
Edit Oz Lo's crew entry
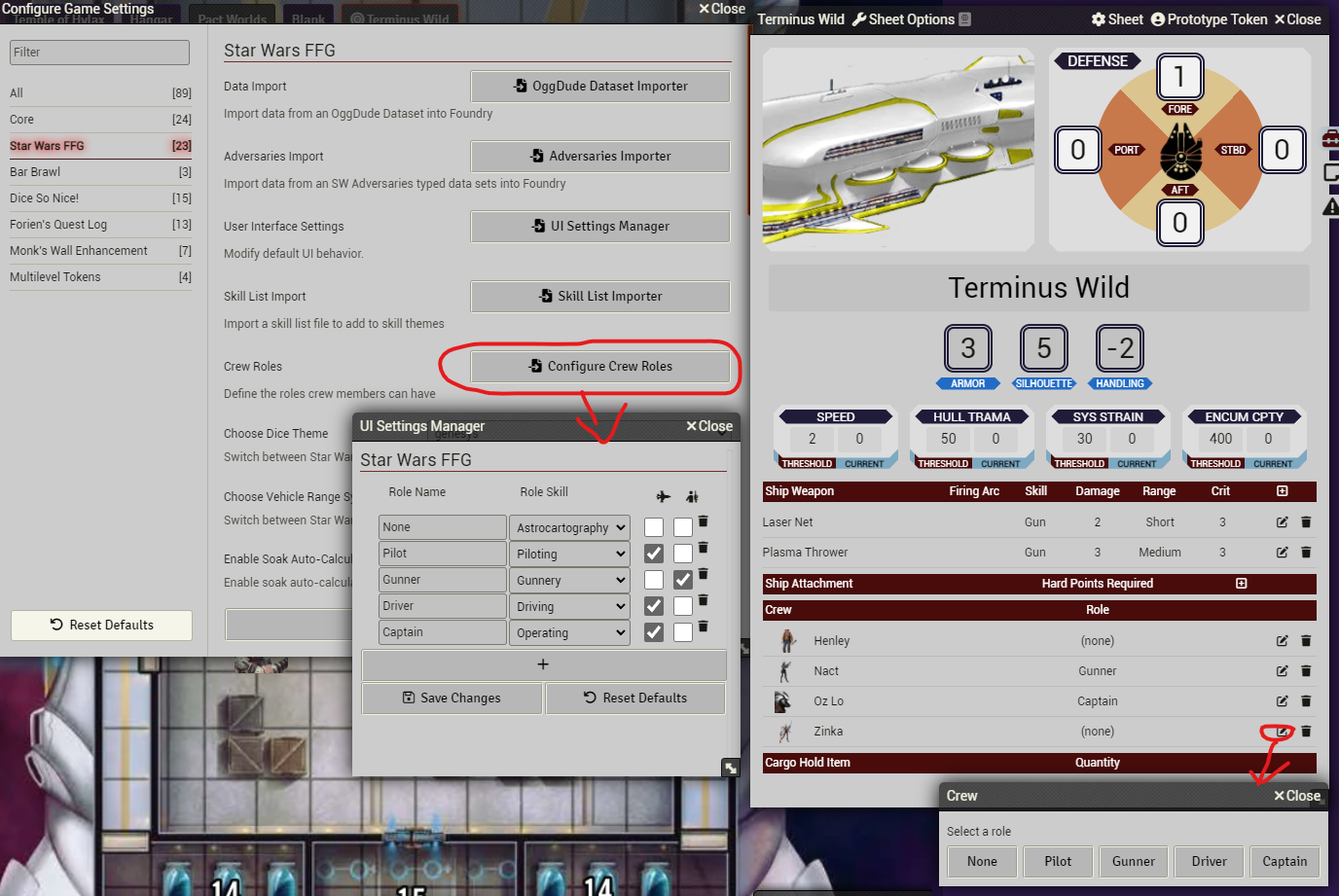click(1283, 700)
